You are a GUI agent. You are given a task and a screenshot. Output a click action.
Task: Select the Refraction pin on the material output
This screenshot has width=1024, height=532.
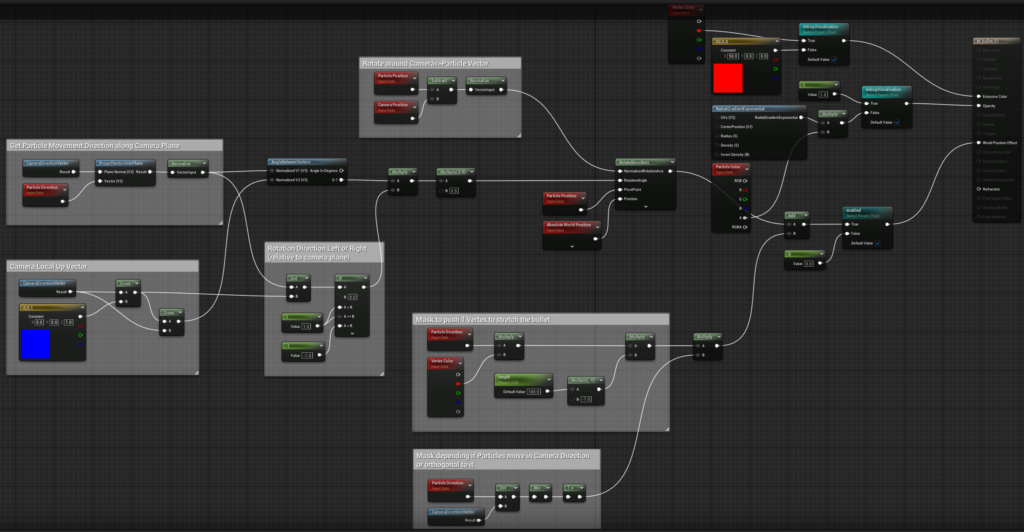[x=978, y=189]
